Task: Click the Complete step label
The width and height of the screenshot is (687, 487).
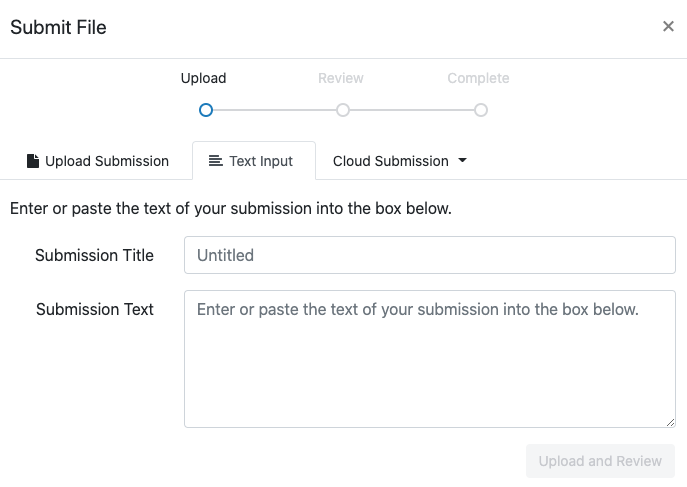Action: point(478,78)
